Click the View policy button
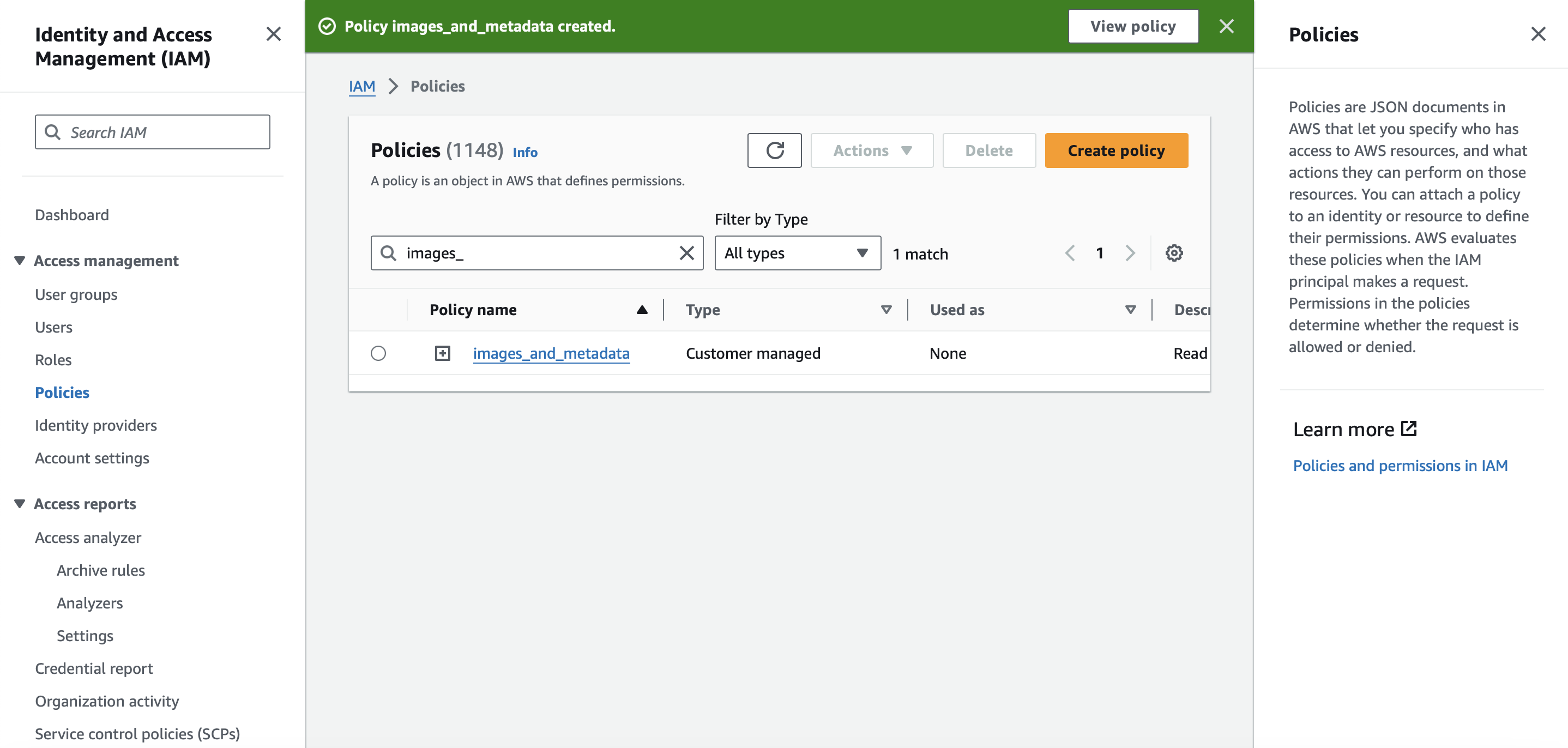The image size is (1568, 748). [1133, 26]
